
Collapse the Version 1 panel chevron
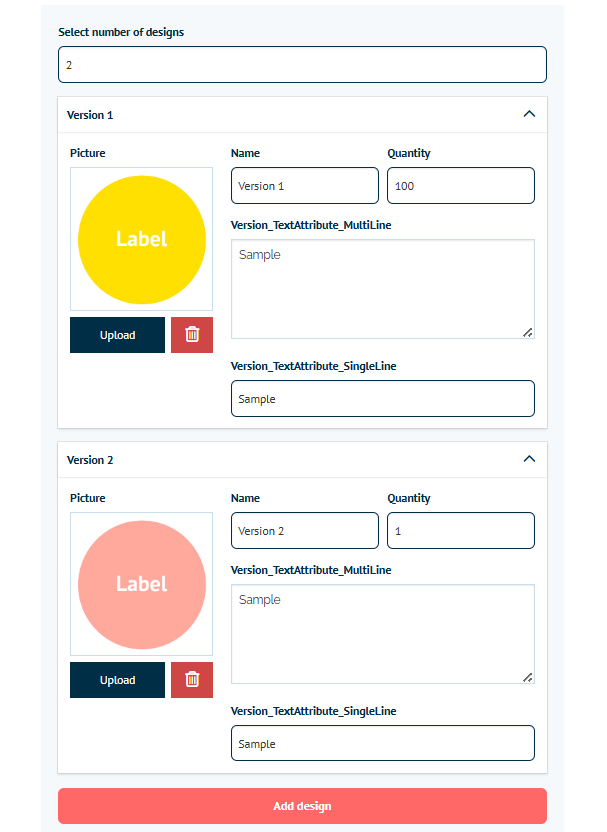point(529,114)
